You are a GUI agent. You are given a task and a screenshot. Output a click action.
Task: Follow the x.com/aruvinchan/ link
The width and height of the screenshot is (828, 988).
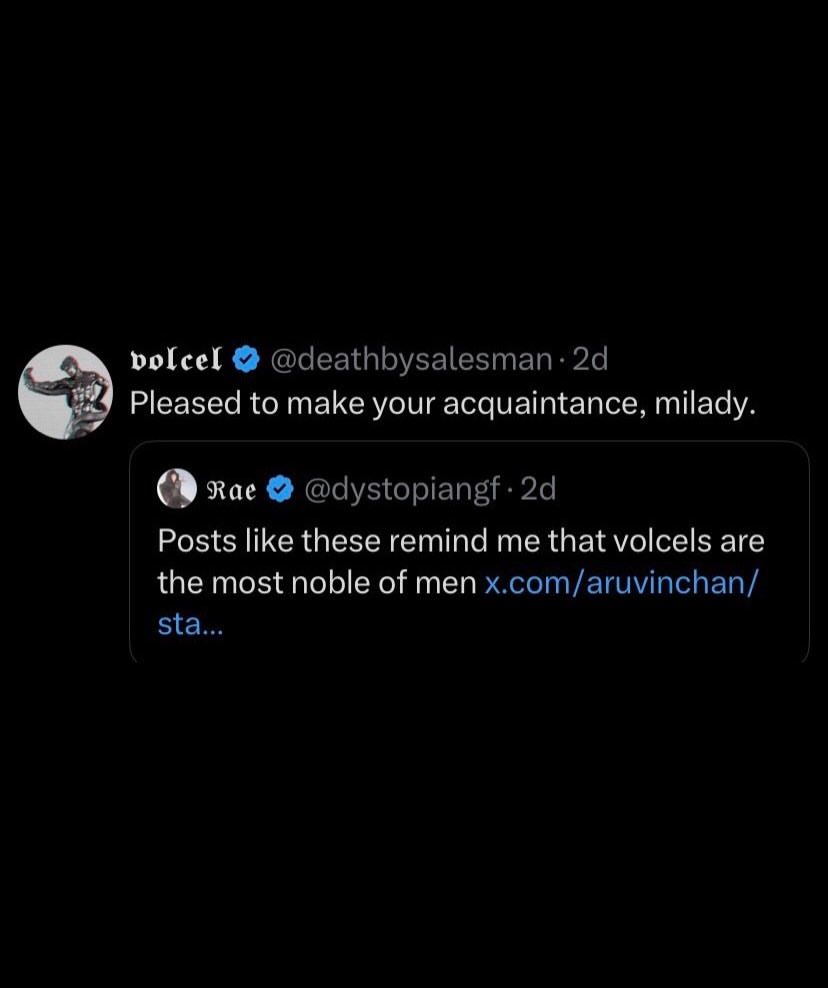pos(621,582)
